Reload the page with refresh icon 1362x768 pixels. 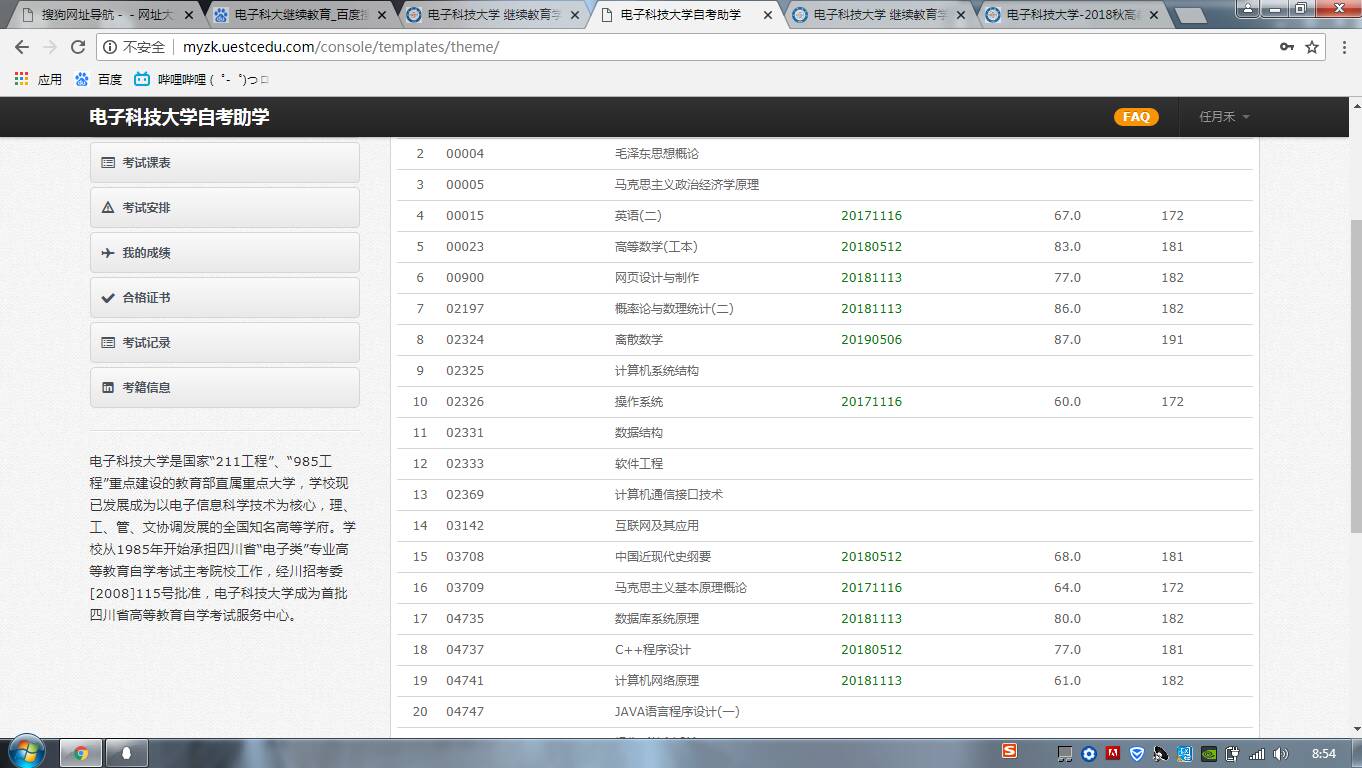78,47
